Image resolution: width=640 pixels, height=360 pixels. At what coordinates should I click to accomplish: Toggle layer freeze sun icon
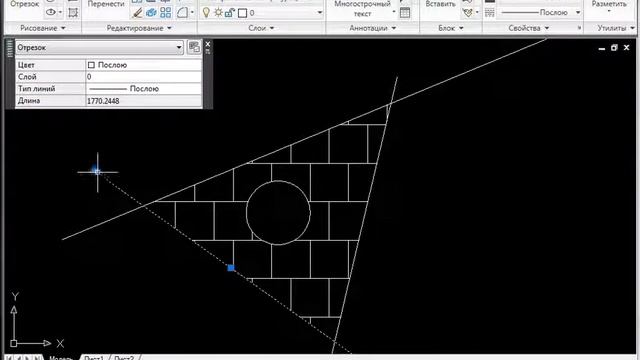218,13
